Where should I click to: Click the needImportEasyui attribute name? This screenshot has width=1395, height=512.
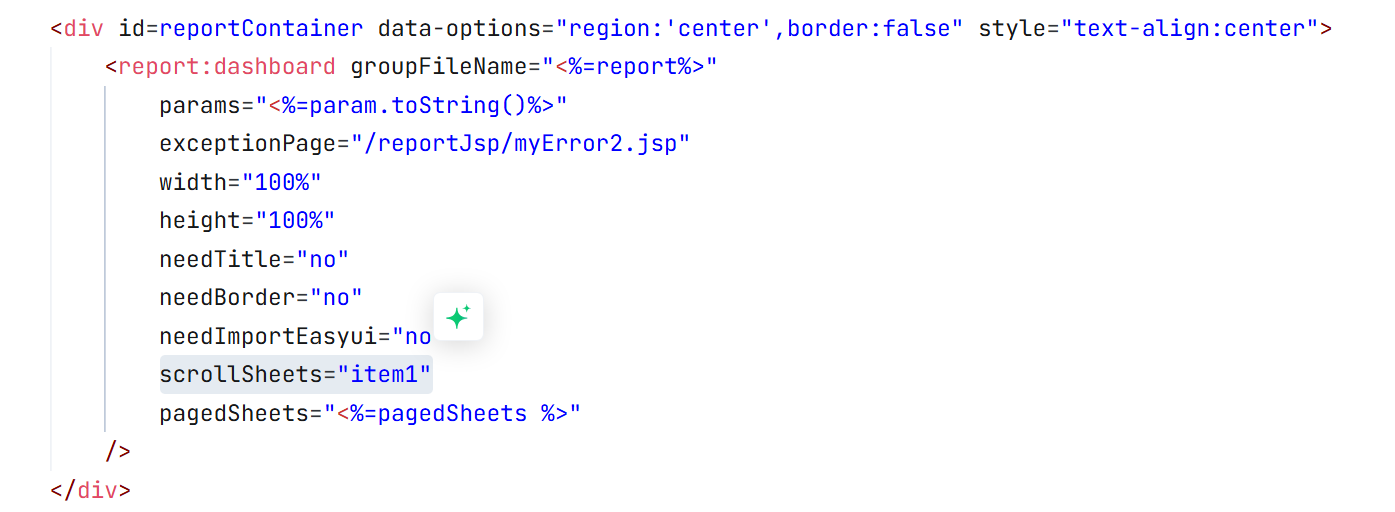coord(268,336)
